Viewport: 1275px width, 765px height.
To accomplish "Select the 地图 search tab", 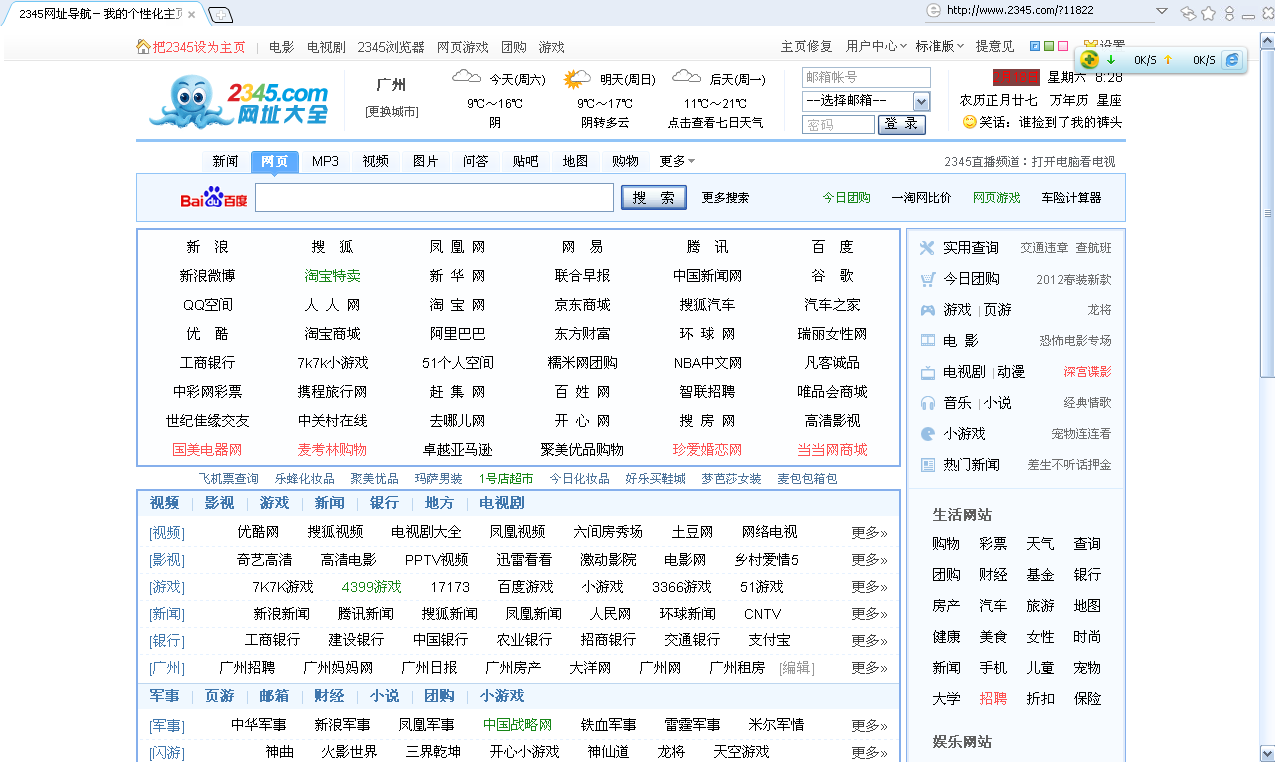I will (575, 161).
